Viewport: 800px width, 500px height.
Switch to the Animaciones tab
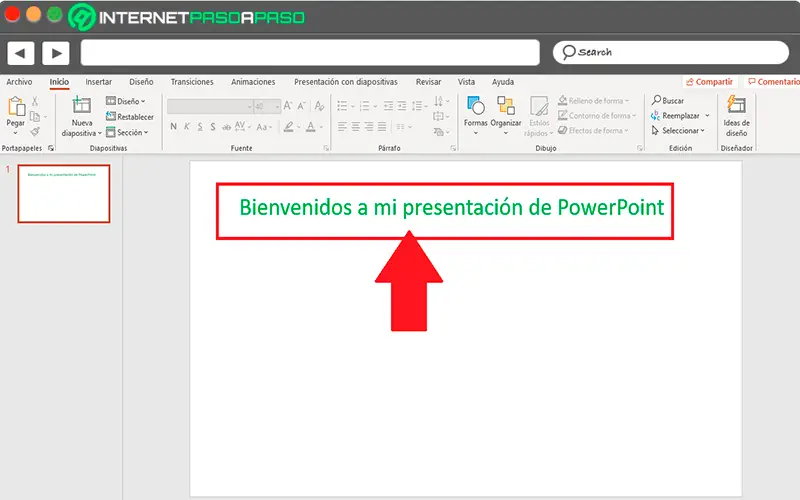(253, 82)
